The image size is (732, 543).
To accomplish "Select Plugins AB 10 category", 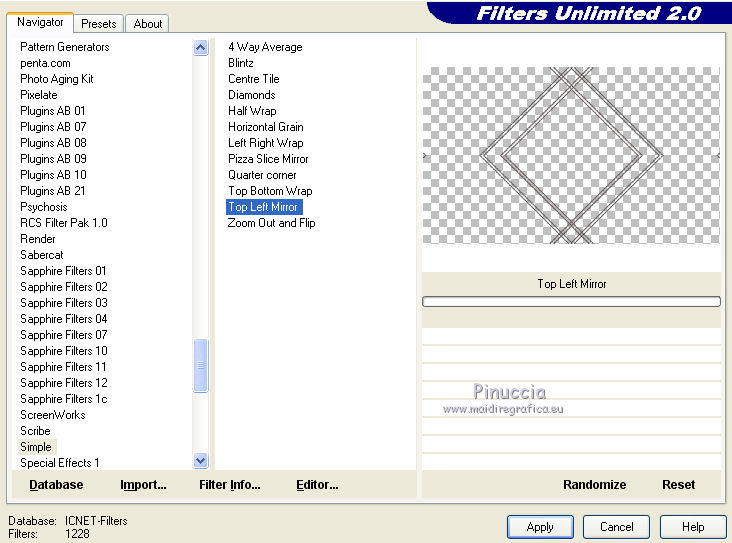I will 53,175.
